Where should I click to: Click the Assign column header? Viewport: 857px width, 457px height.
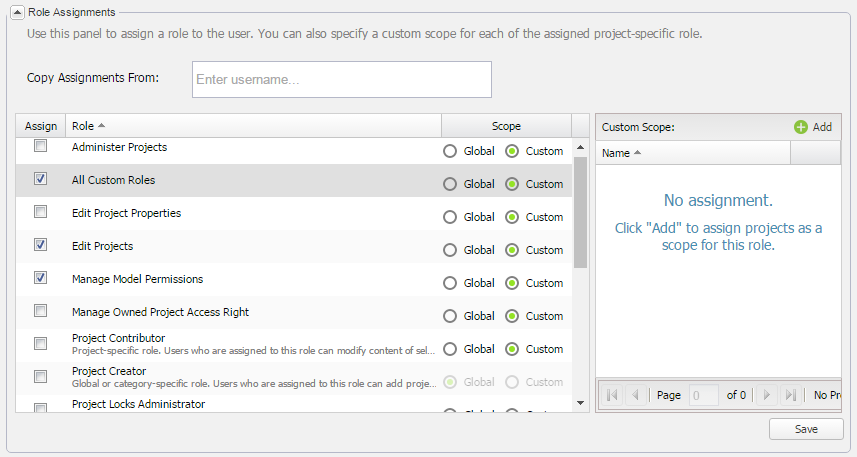41,126
